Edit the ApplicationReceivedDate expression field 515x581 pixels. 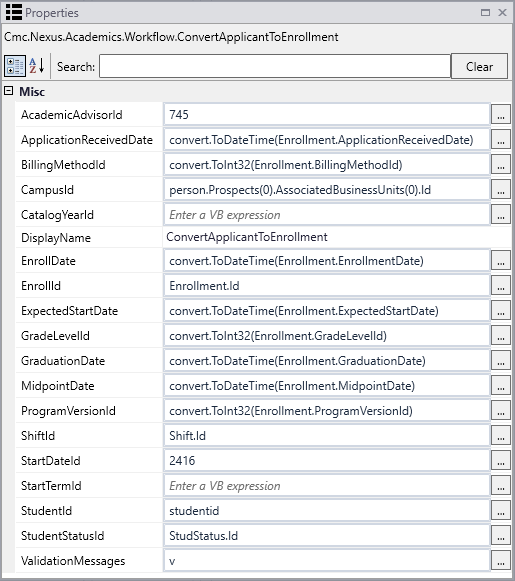pyautogui.click(x=327, y=140)
